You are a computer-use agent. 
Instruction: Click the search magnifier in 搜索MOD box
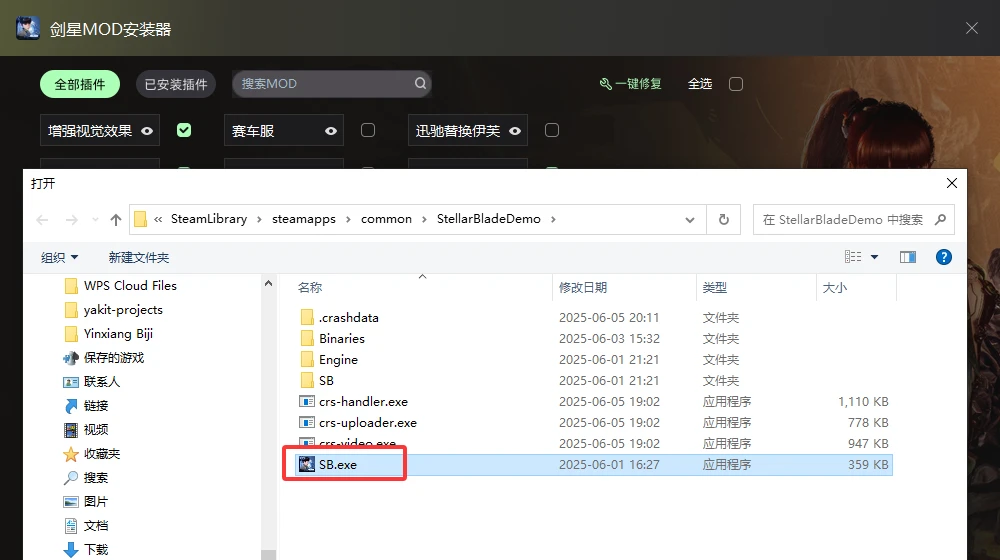421,84
